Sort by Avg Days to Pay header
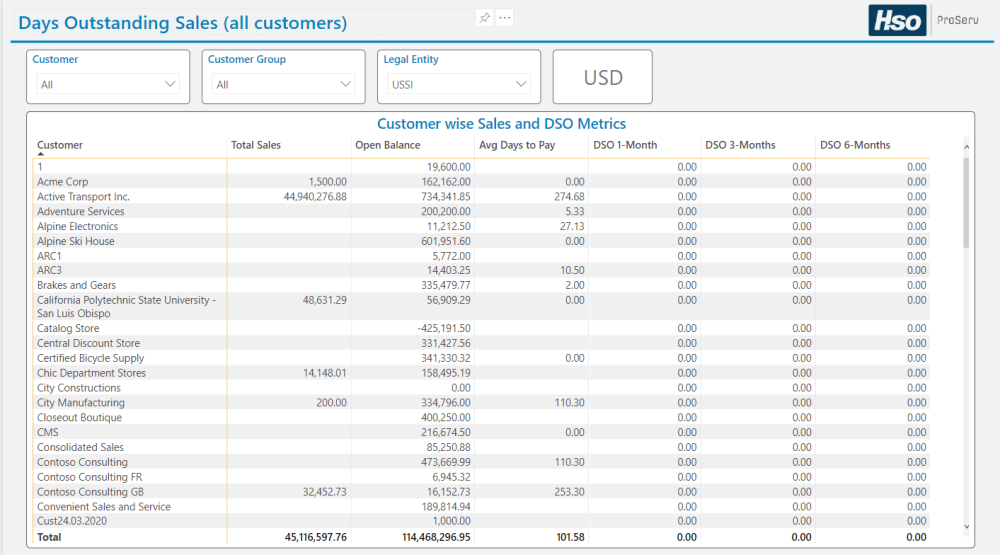The image size is (1000, 555). 517,145
